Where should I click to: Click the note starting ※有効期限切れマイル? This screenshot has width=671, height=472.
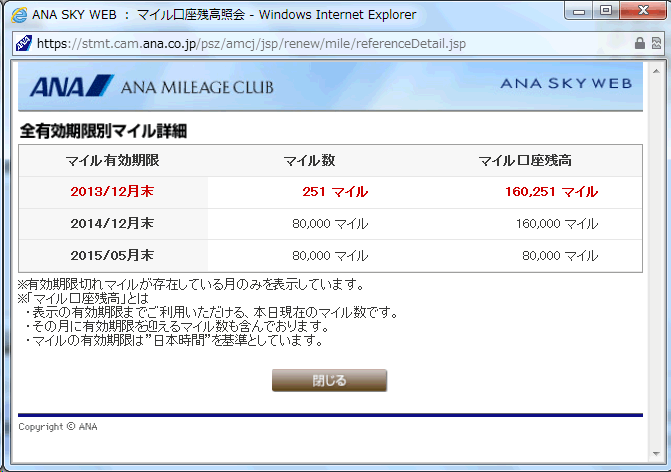(x=191, y=284)
